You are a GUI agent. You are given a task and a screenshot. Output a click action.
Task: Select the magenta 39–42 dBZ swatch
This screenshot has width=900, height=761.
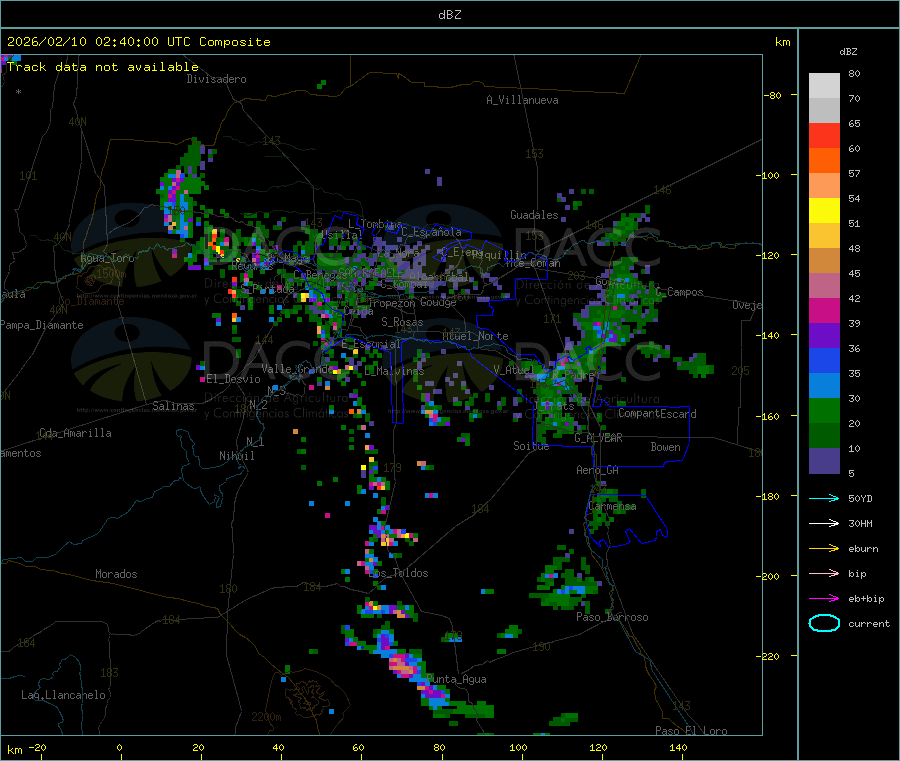pos(824,310)
